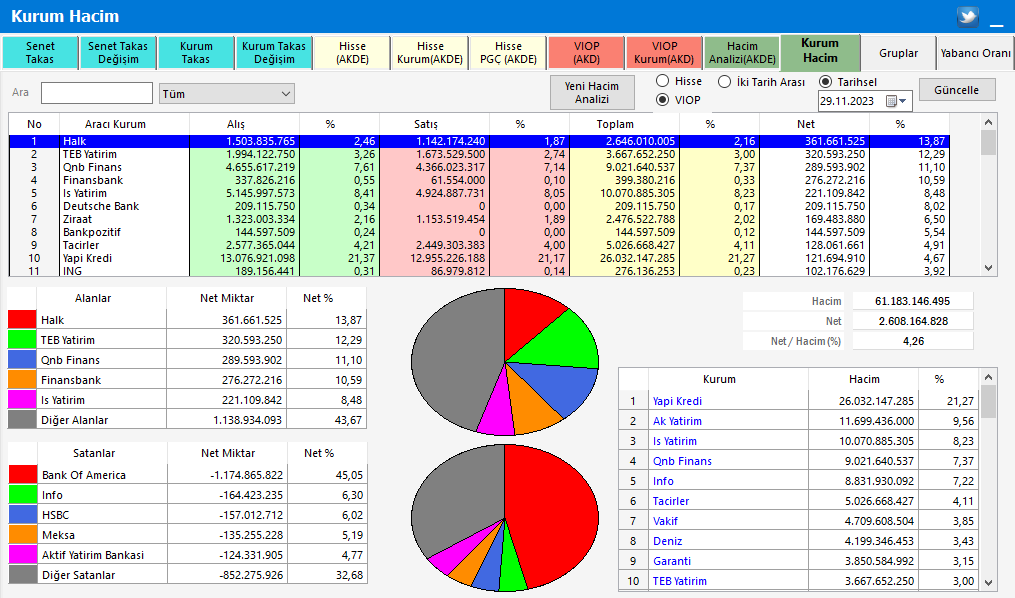This screenshot has height=598, width=1015.
Task: Open the Info link in Kurum list
Action: (x=663, y=482)
